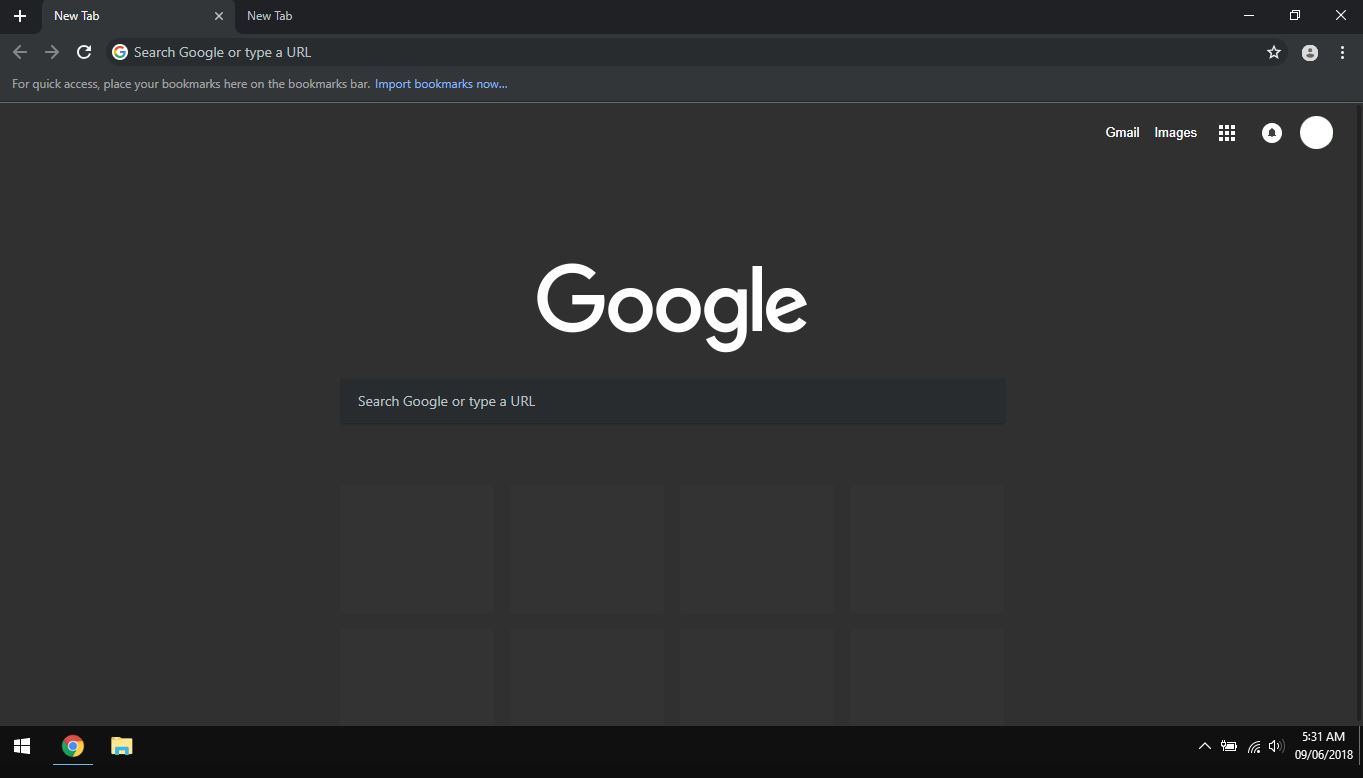Bookmark this page with the star icon

1274,52
